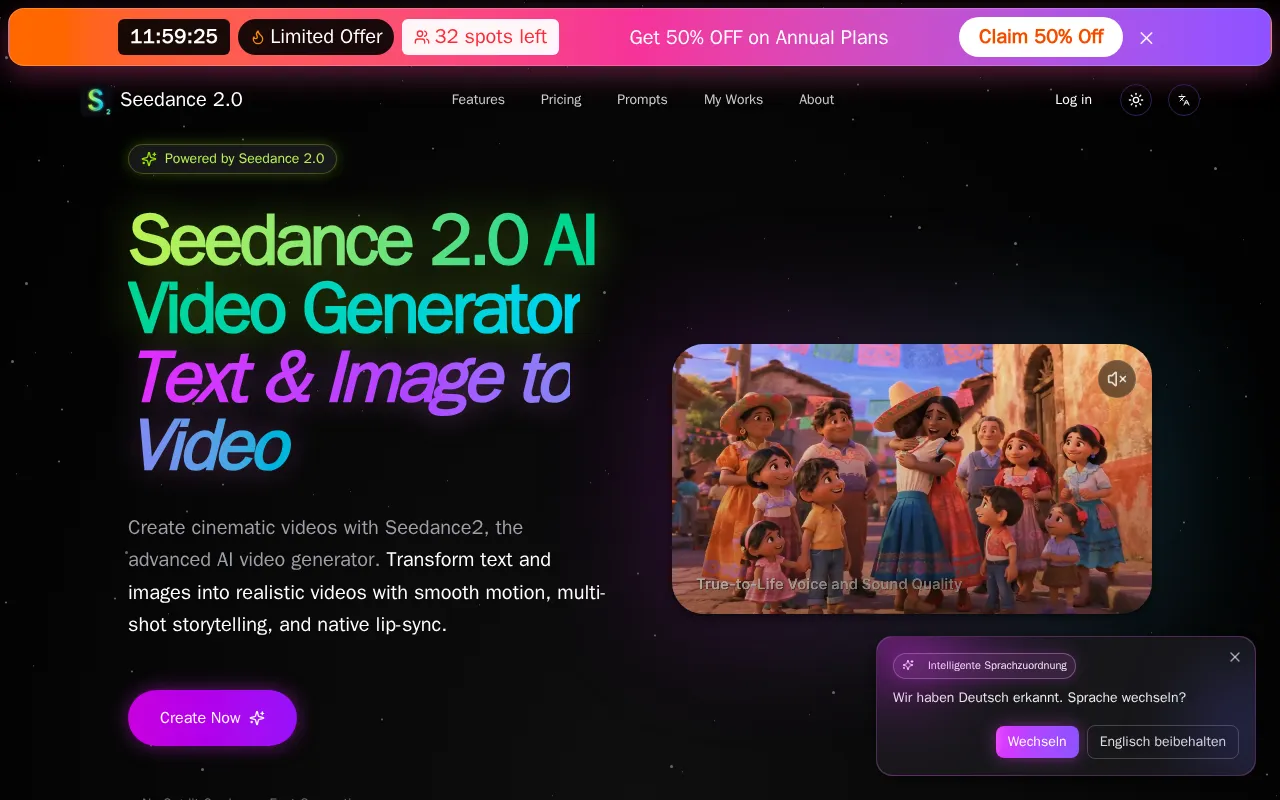
Task: Click the 'Text & Image to Video' heading
Action: tap(350, 411)
